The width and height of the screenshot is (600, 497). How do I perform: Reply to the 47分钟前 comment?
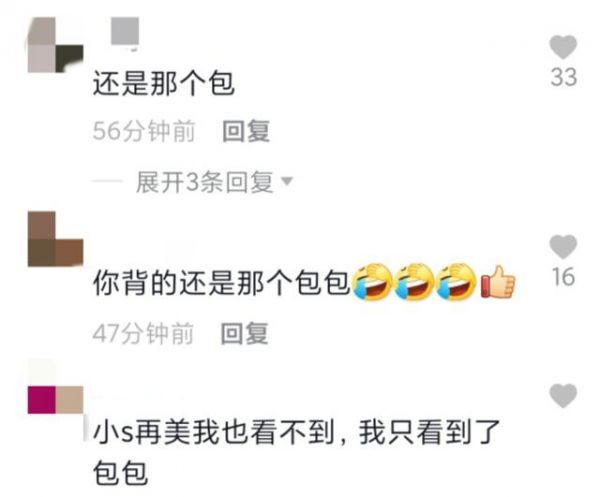(244, 333)
